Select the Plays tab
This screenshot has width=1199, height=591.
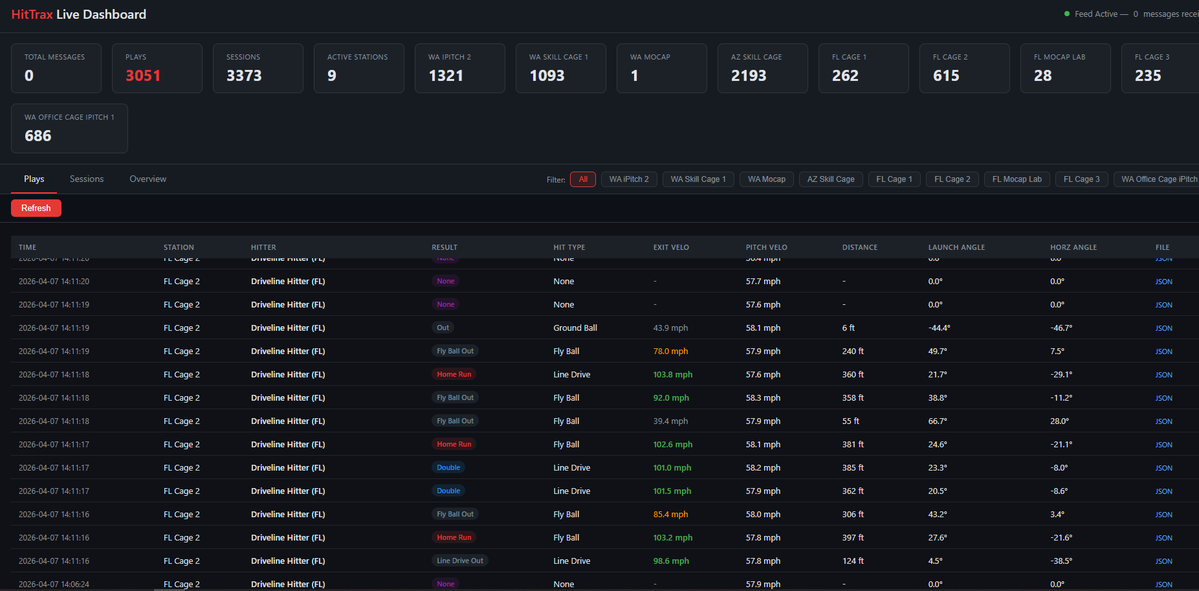[33, 179]
